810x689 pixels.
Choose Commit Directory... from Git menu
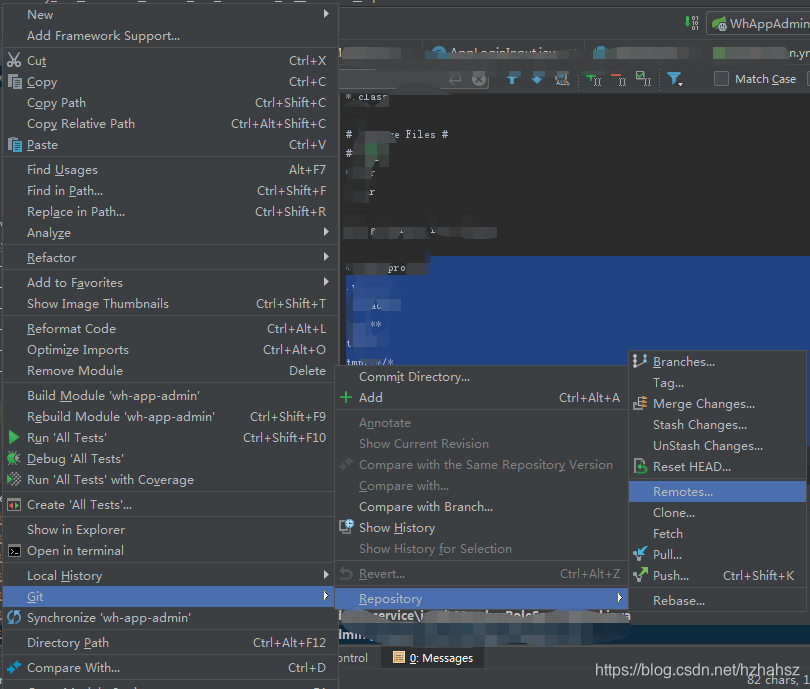pos(481,377)
